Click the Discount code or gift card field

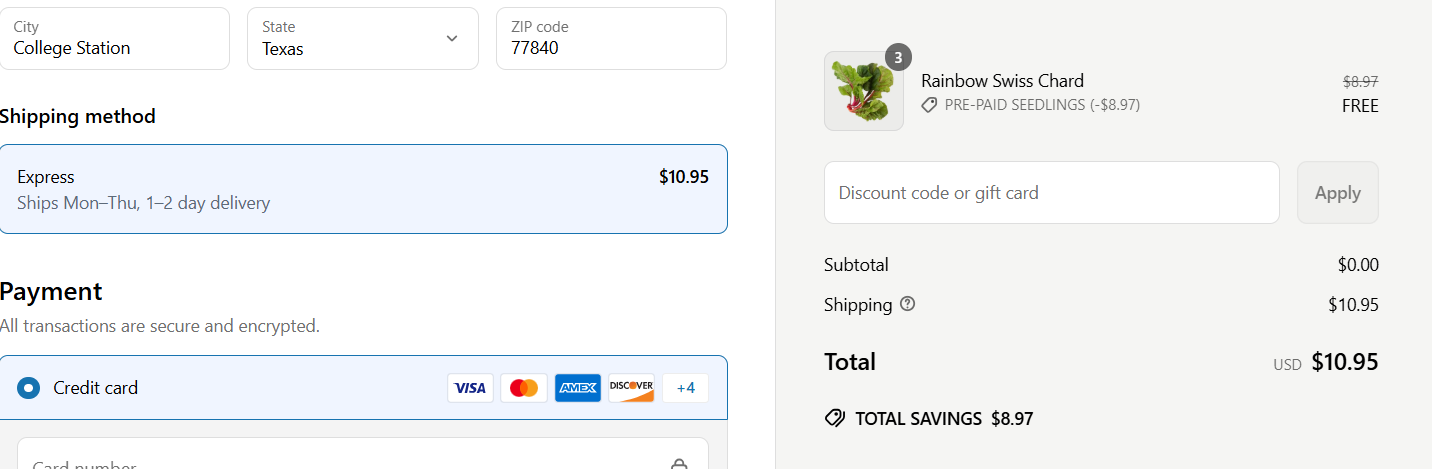point(1052,192)
